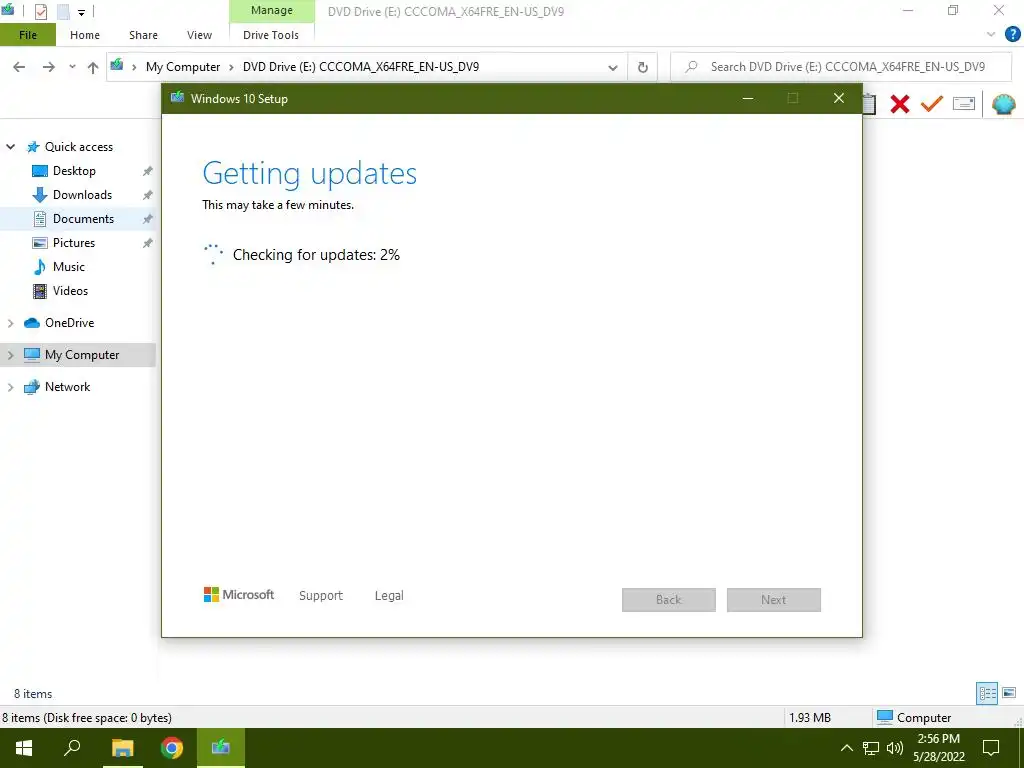This screenshot has width=1024, height=768.
Task: Click the pin icon next to Desktop
Action: 148,171
